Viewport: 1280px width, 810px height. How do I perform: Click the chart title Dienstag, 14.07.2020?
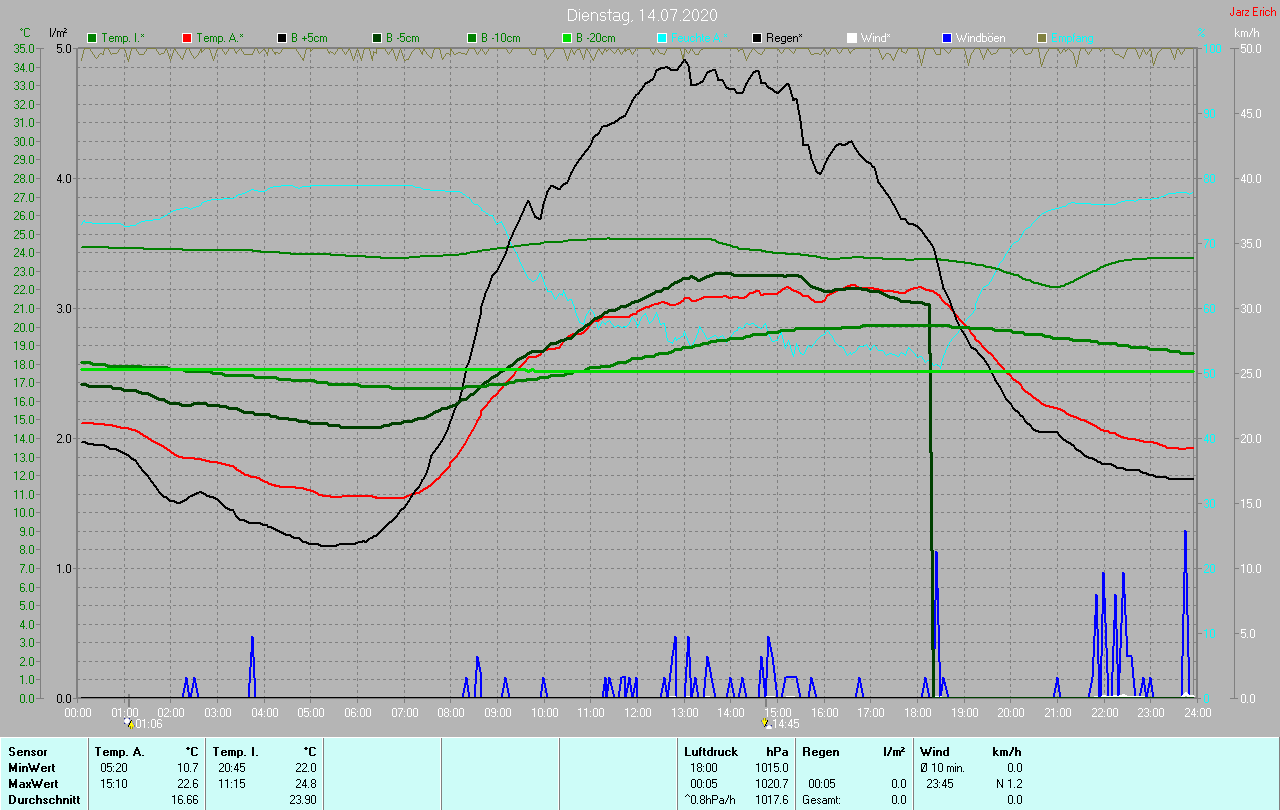coord(641,15)
